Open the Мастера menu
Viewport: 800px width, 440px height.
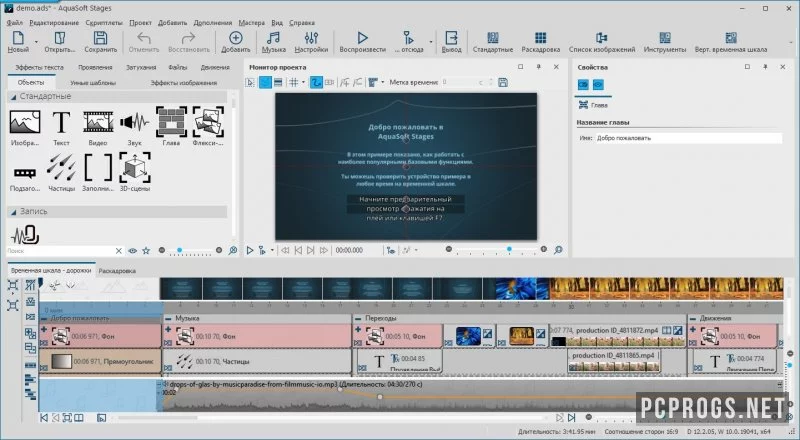252,22
